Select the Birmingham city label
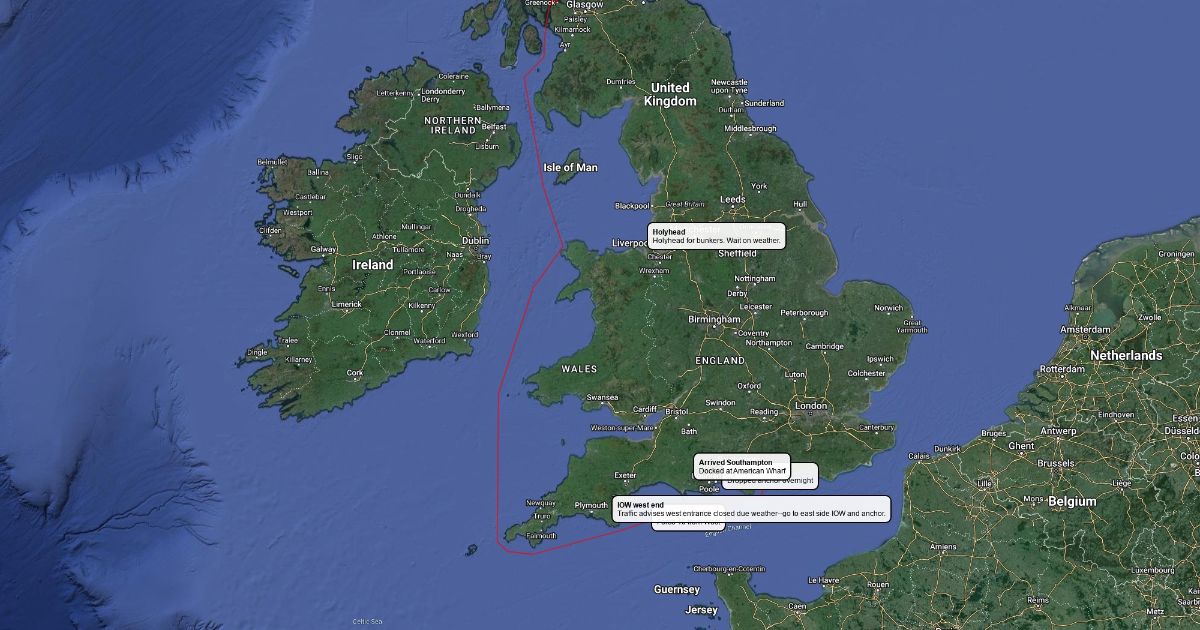Viewport: 1200px width, 630px height. click(x=714, y=319)
